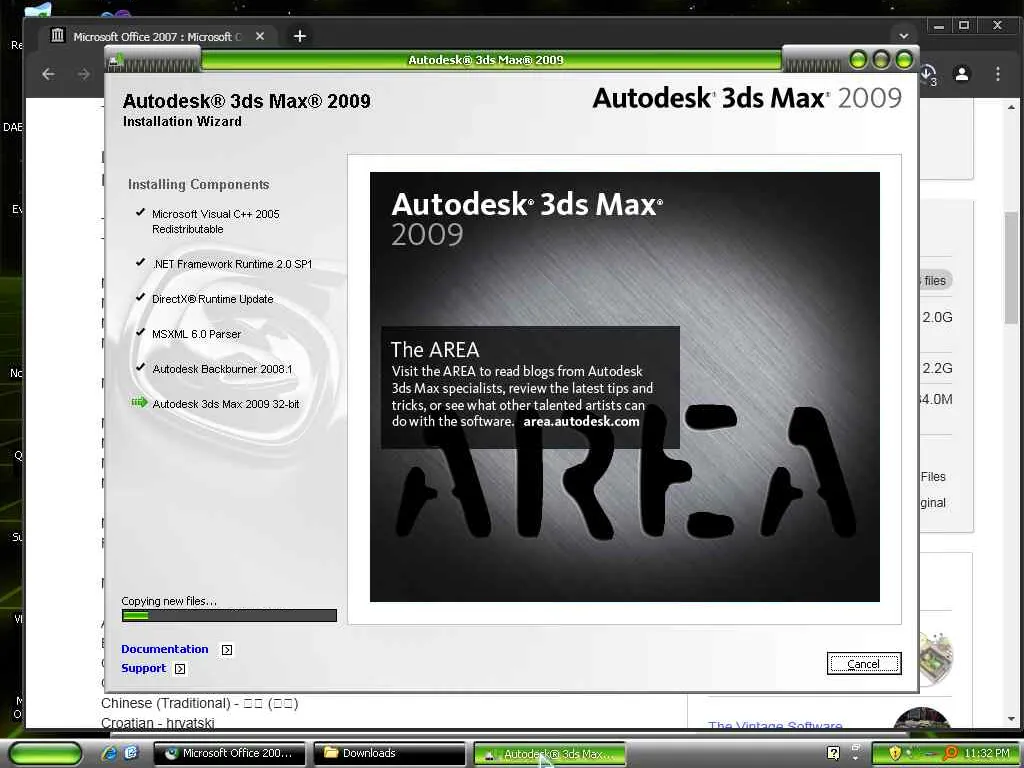1024x768 pixels.
Task: Click the help question mark tray icon
Action: pyautogui.click(x=834, y=753)
